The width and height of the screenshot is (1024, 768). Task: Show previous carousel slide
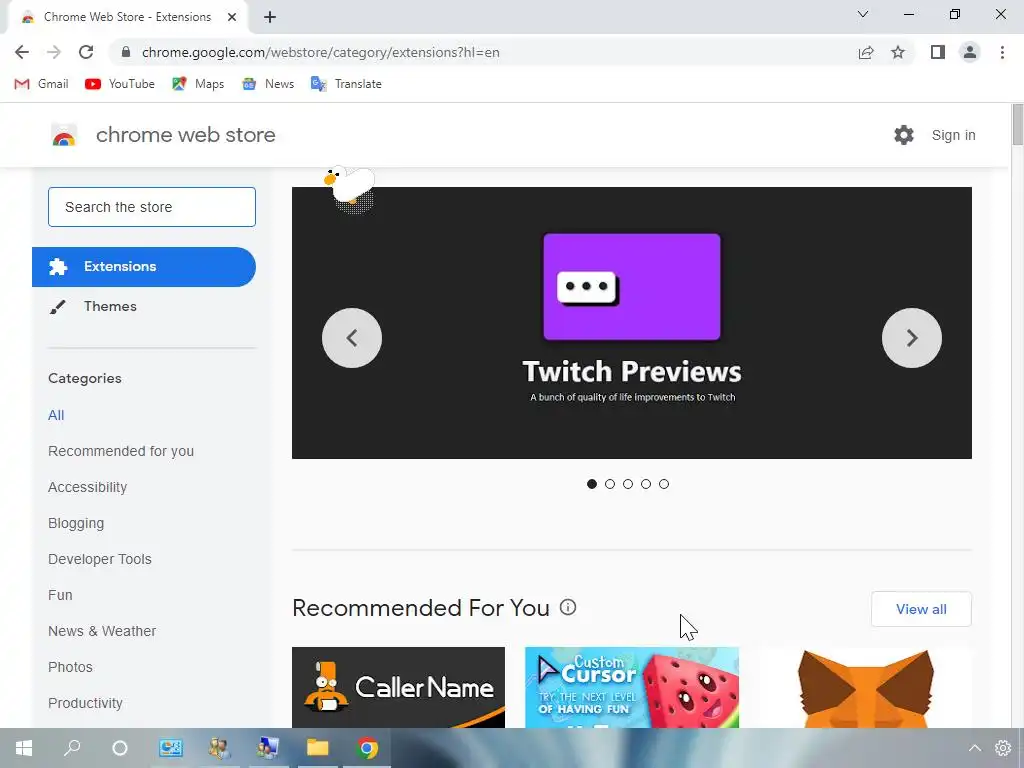pyautogui.click(x=352, y=338)
